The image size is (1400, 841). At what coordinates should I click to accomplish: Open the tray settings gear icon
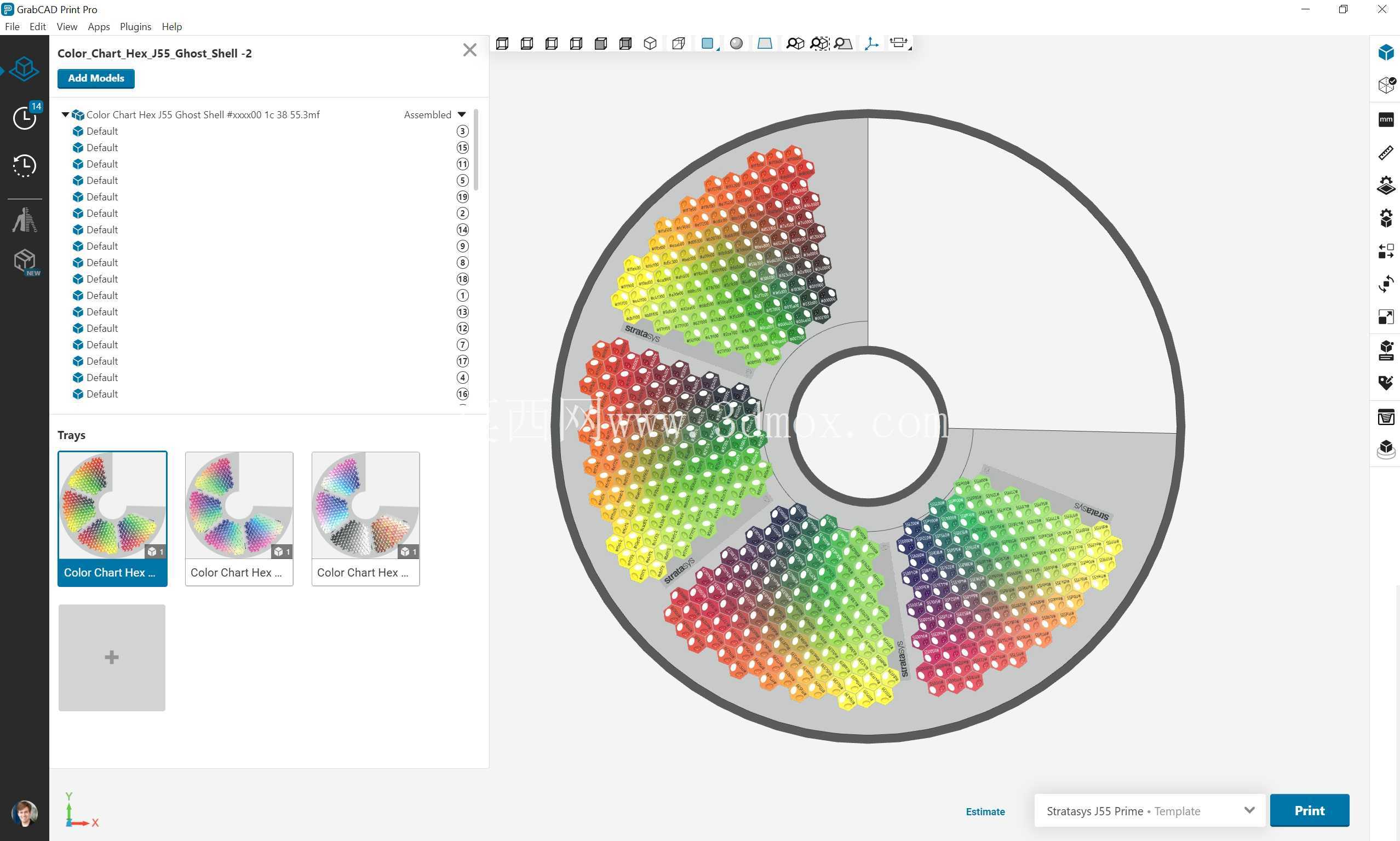(1386, 185)
